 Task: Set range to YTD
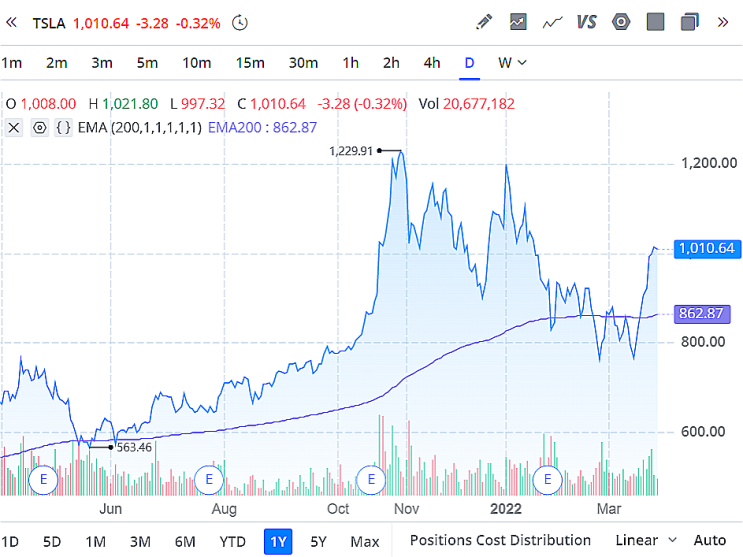pos(232,541)
